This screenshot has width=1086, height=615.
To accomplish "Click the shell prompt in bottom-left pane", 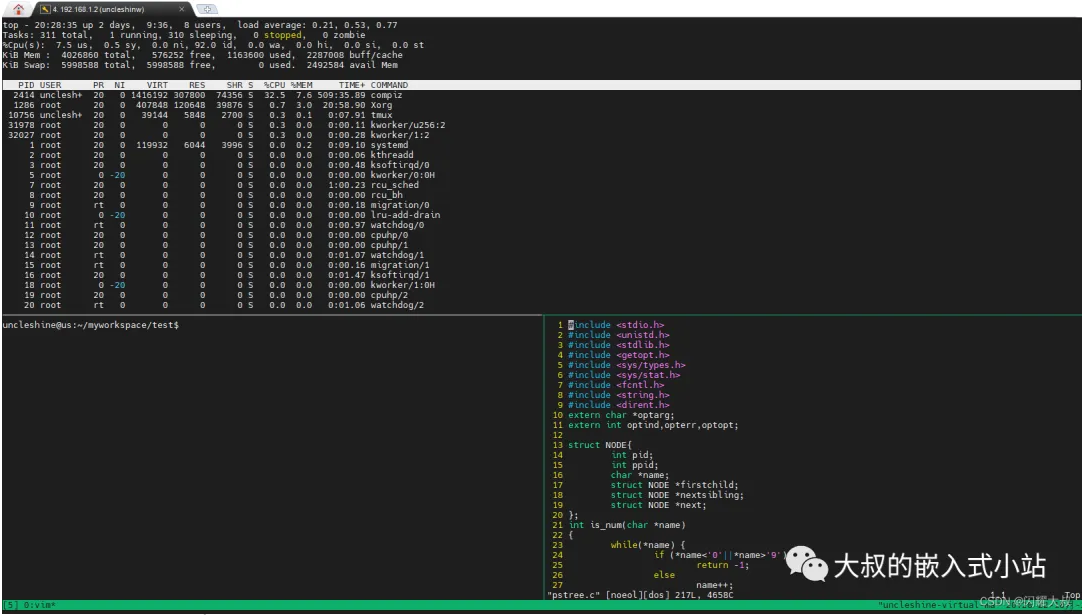I will [90, 326].
